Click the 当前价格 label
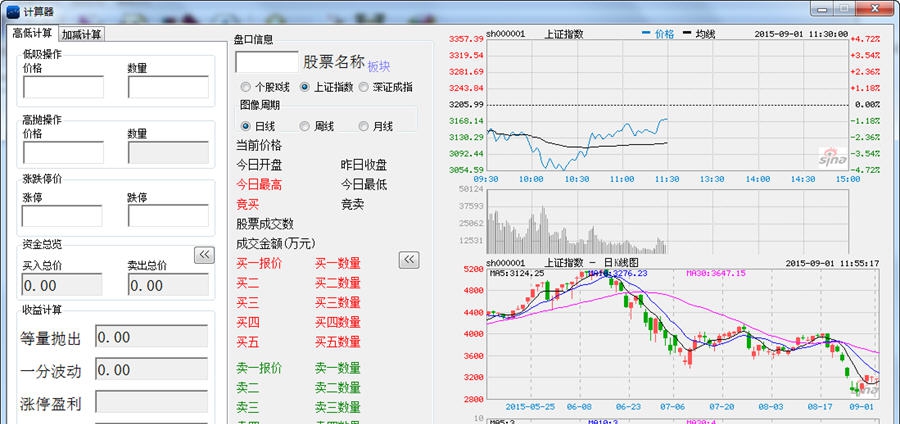This screenshot has height=424, width=900. click(259, 146)
